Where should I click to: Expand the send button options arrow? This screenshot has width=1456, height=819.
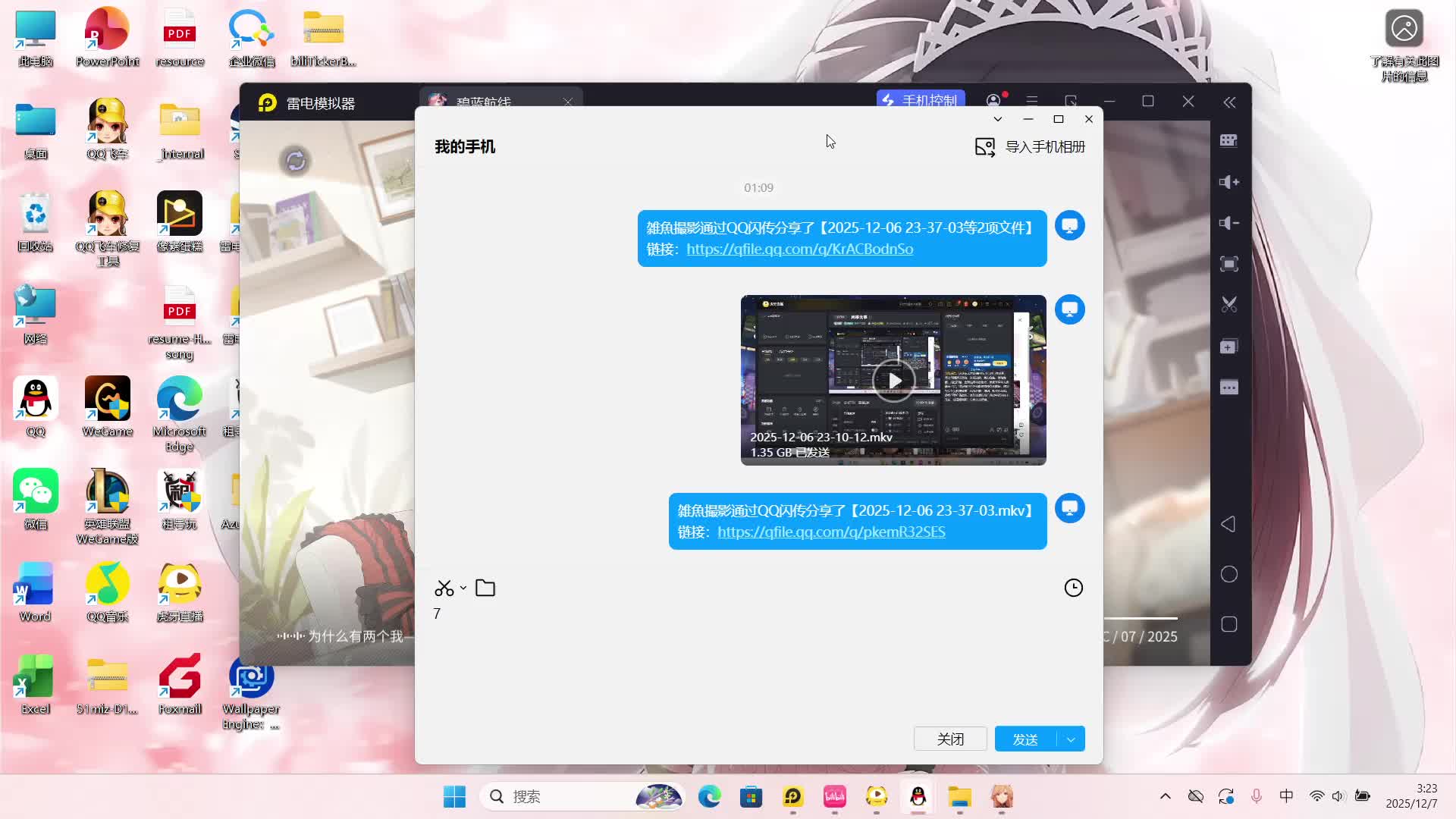(x=1071, y=739)
